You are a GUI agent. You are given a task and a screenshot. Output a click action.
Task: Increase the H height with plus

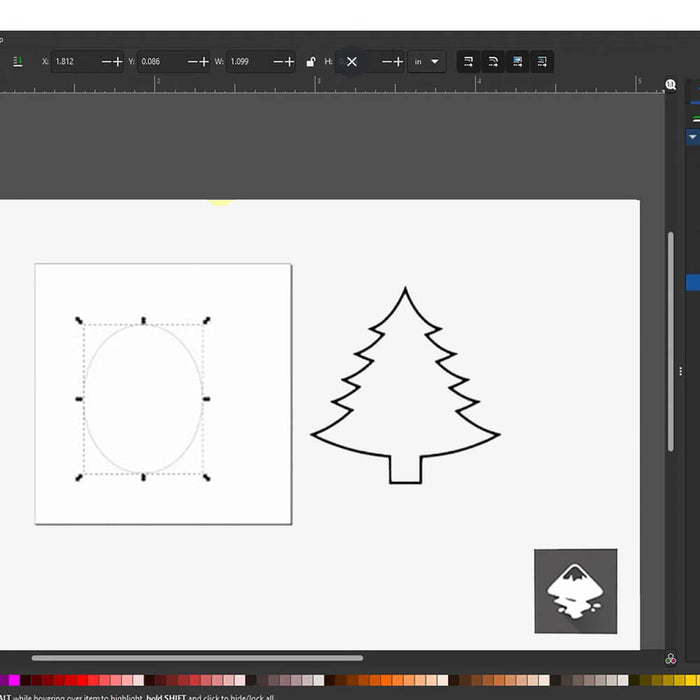[399, 62]
